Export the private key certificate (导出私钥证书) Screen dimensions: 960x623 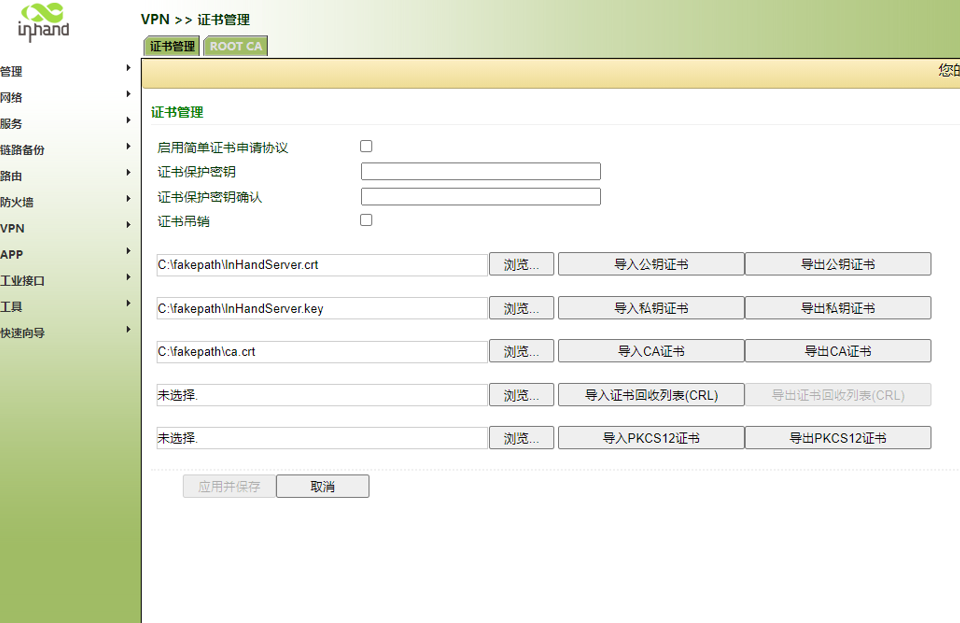(838, 308)
